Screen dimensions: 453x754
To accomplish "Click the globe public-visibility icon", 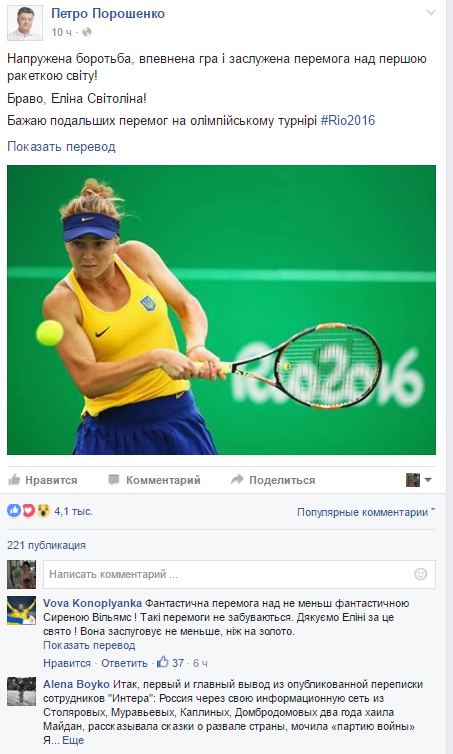I will [87, 32].
